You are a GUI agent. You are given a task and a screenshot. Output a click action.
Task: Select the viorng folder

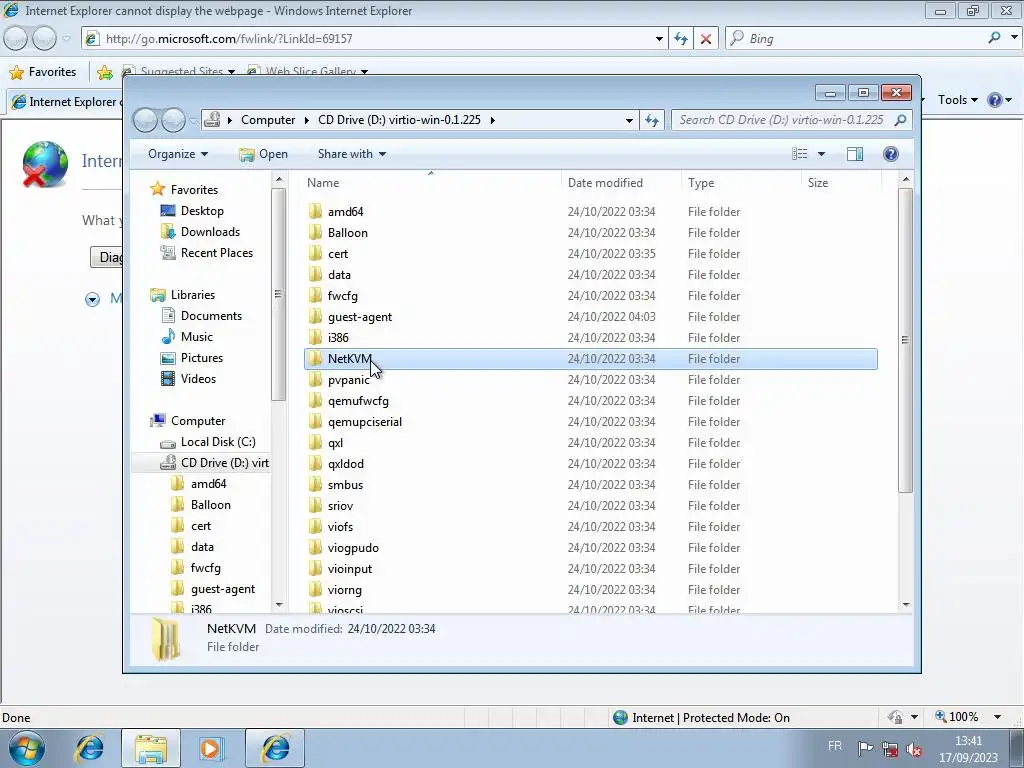590,590
